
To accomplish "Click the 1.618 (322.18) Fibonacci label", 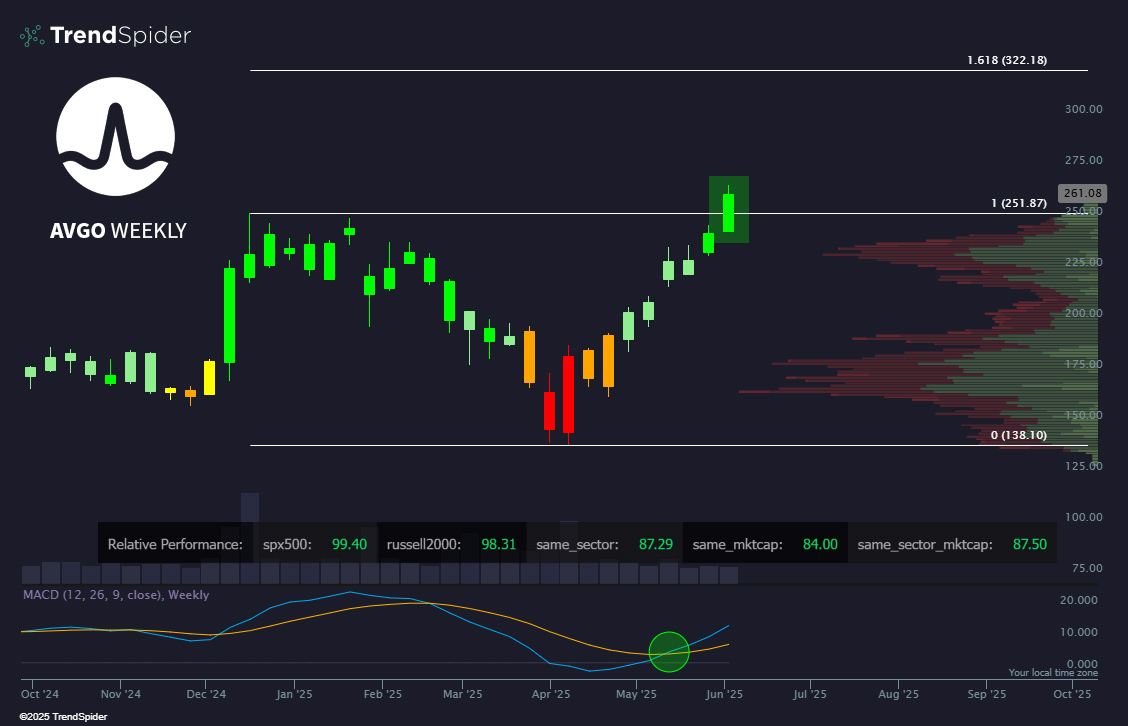I will 1007,60.
